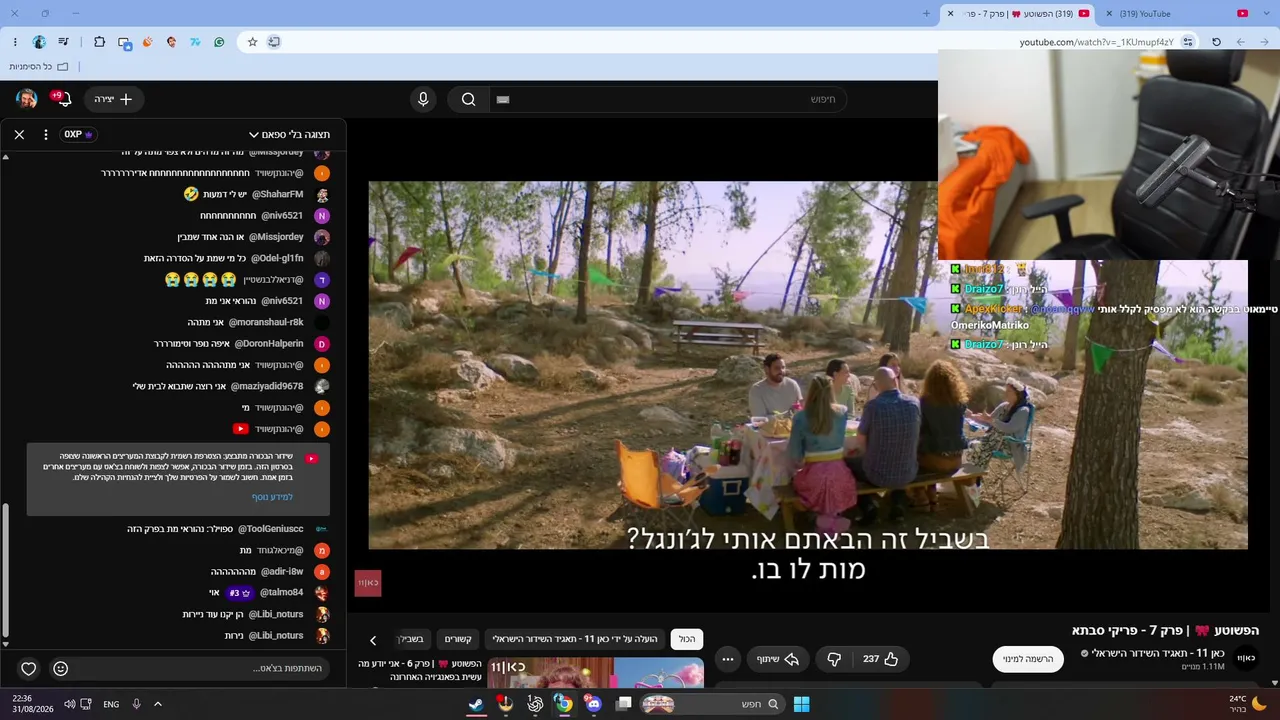Open the media controls icon in Chrome toolbar

tap(64, 42)
